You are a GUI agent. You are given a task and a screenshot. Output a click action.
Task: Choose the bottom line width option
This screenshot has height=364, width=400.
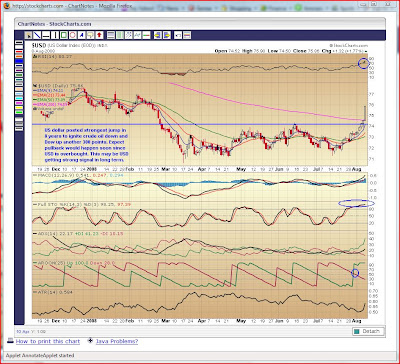[19, 128]
